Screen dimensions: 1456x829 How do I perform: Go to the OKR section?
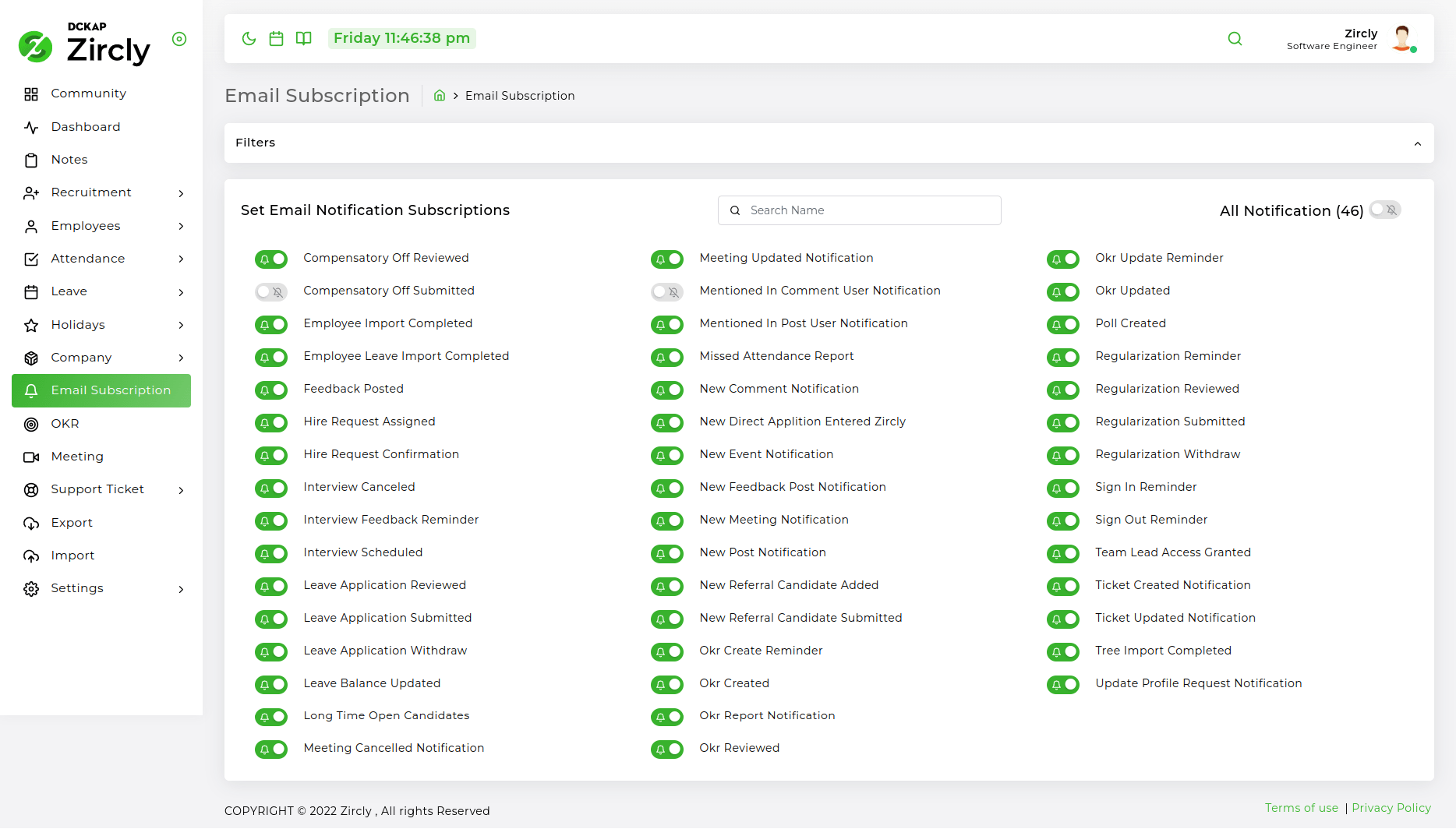click(65, 424)
